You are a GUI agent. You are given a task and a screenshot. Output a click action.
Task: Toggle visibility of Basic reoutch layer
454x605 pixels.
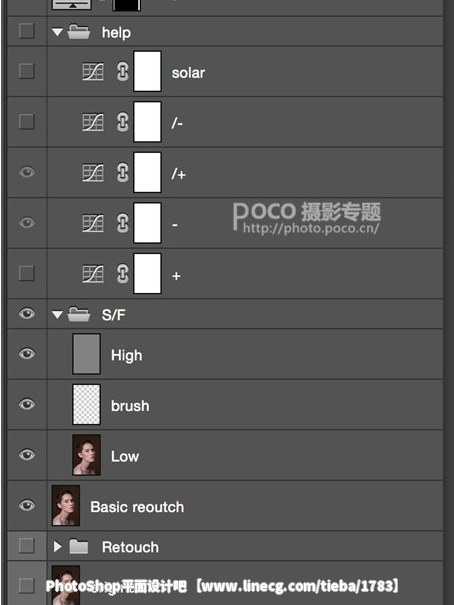point(27,505)
